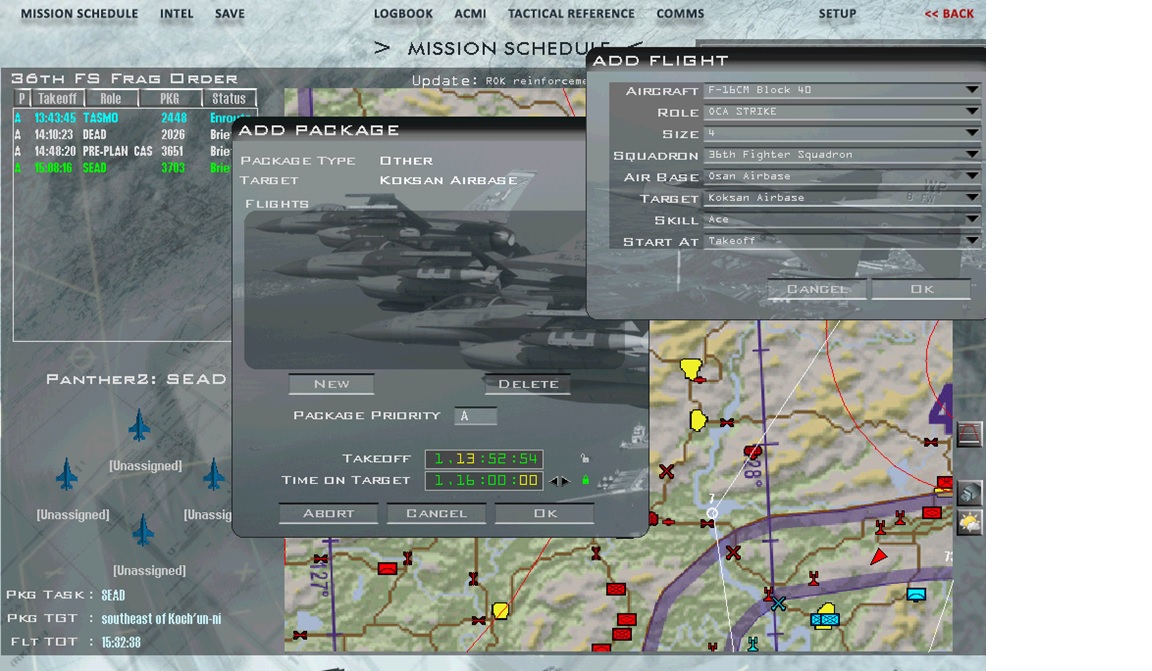1152x671 pixels.
Task: Click Delete in Add Package dialog
Action: [x=528, y=384]
